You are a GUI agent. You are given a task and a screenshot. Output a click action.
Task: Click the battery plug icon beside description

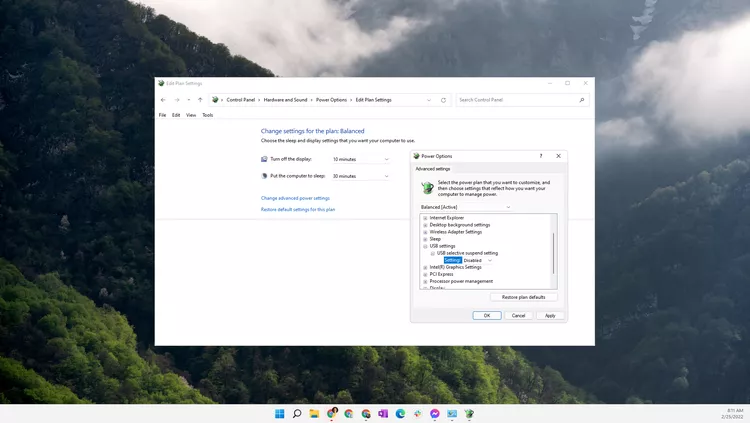point(427,188)
